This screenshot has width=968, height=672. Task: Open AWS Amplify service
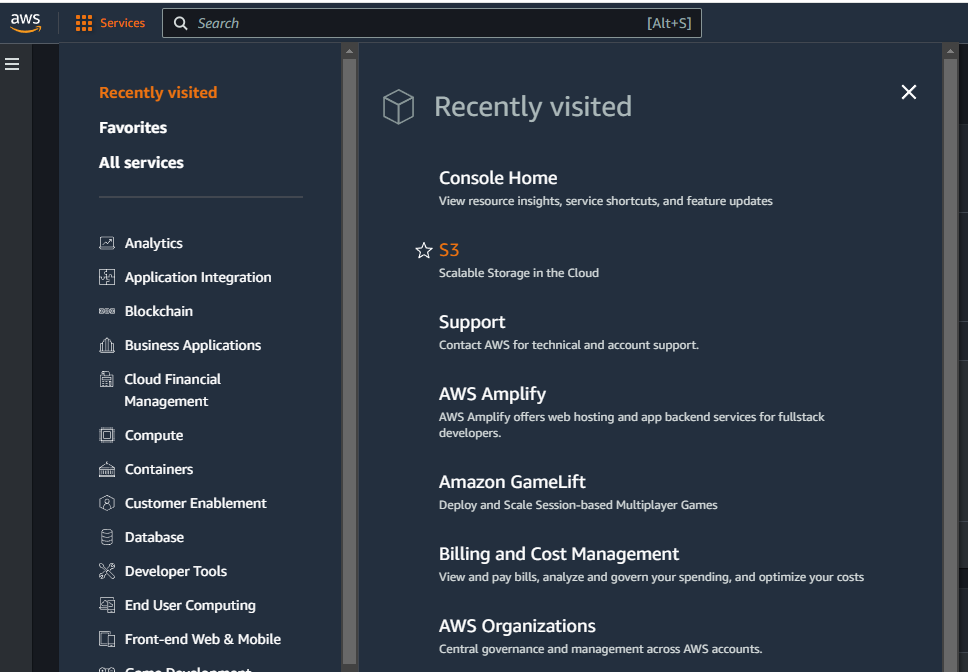point(492,394)
